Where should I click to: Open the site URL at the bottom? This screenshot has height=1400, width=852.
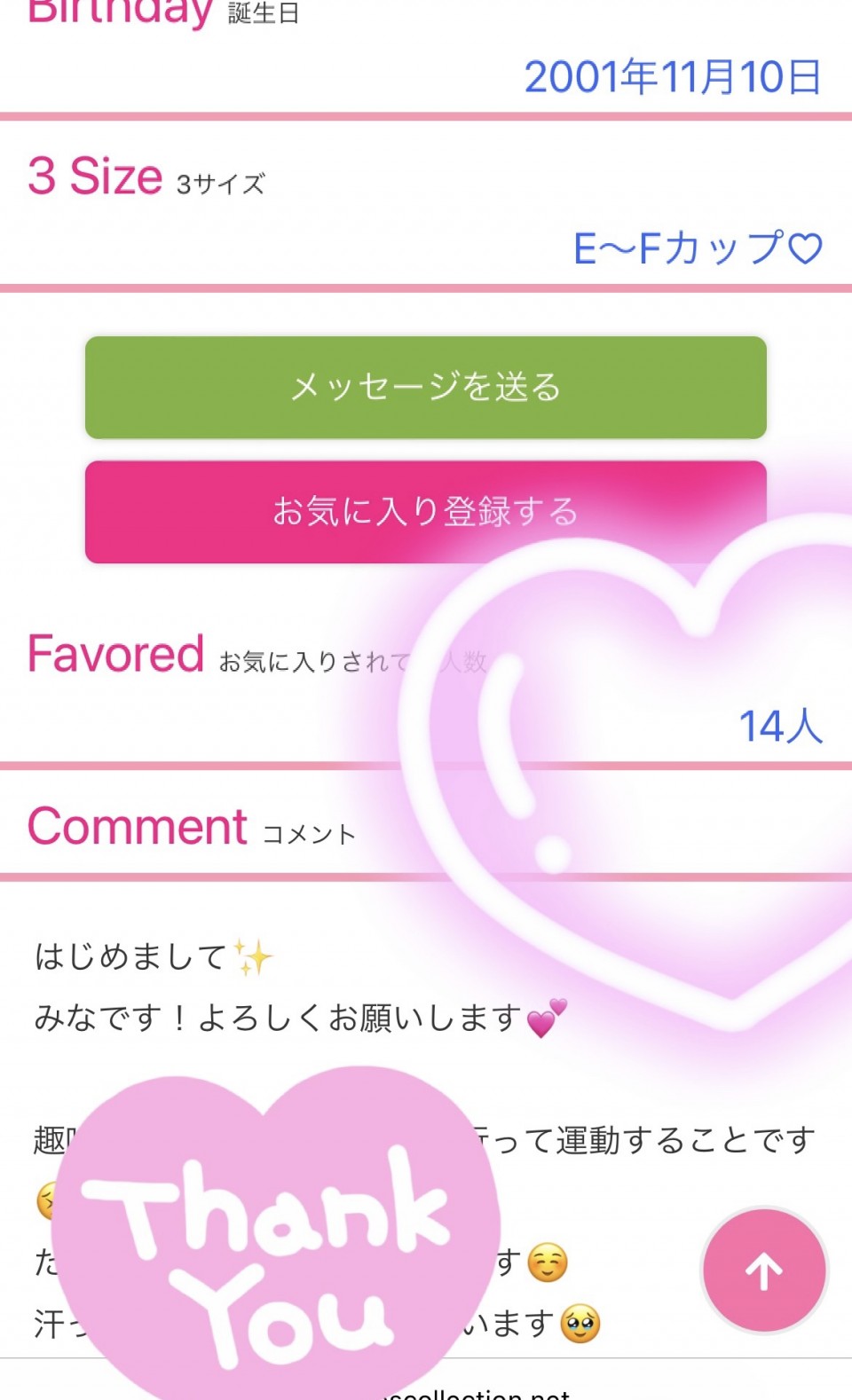point(479,1393)
